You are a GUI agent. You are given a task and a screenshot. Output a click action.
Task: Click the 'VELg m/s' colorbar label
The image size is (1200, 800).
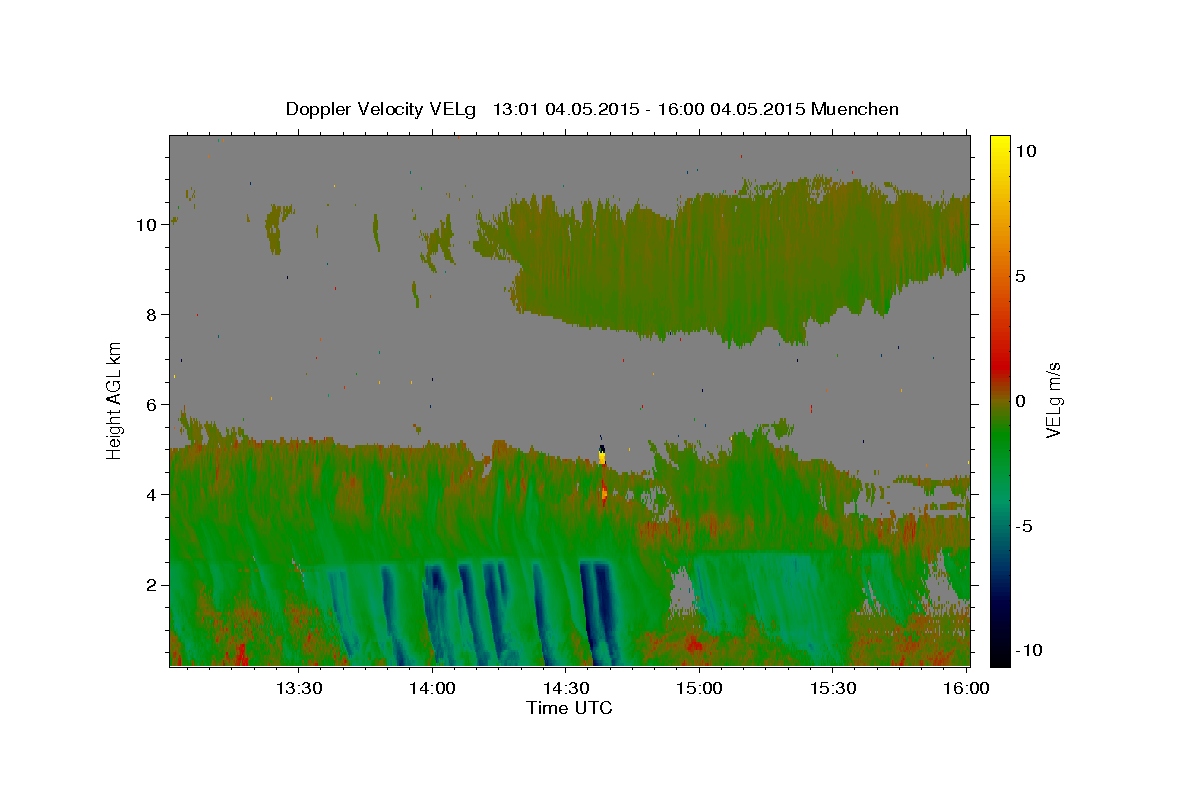pyautogui.click(x=1052, y=399)
